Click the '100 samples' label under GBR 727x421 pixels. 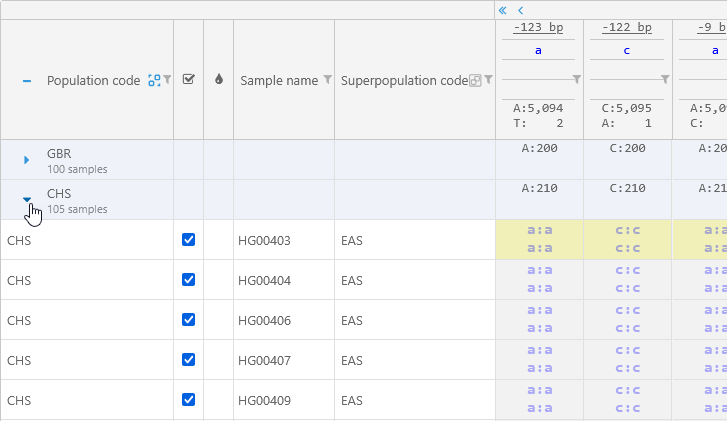(x=77, y=169)
